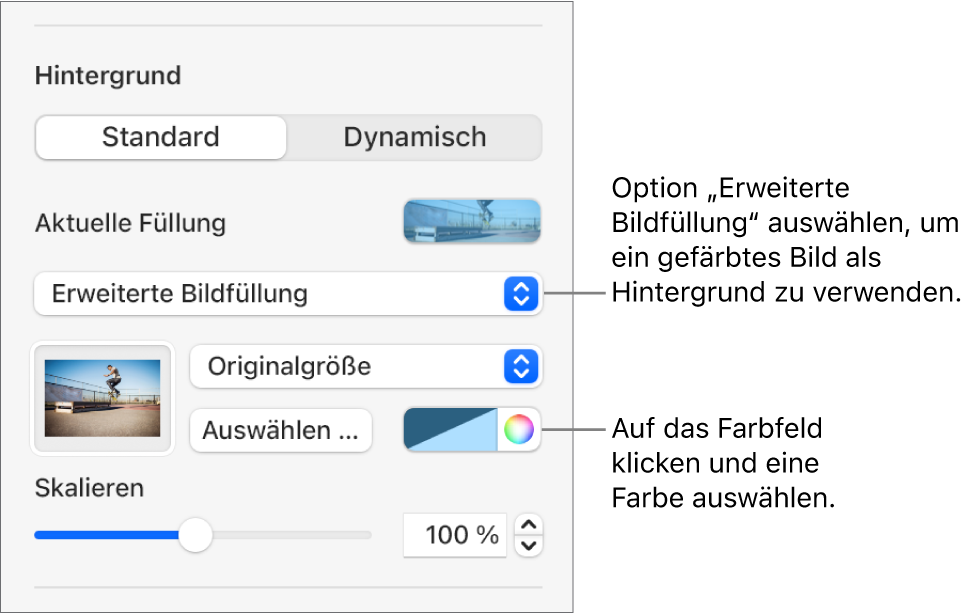980x614 pixels.
Task: Switch to the Dynamisch background mode
Action: tap(414, 138)
